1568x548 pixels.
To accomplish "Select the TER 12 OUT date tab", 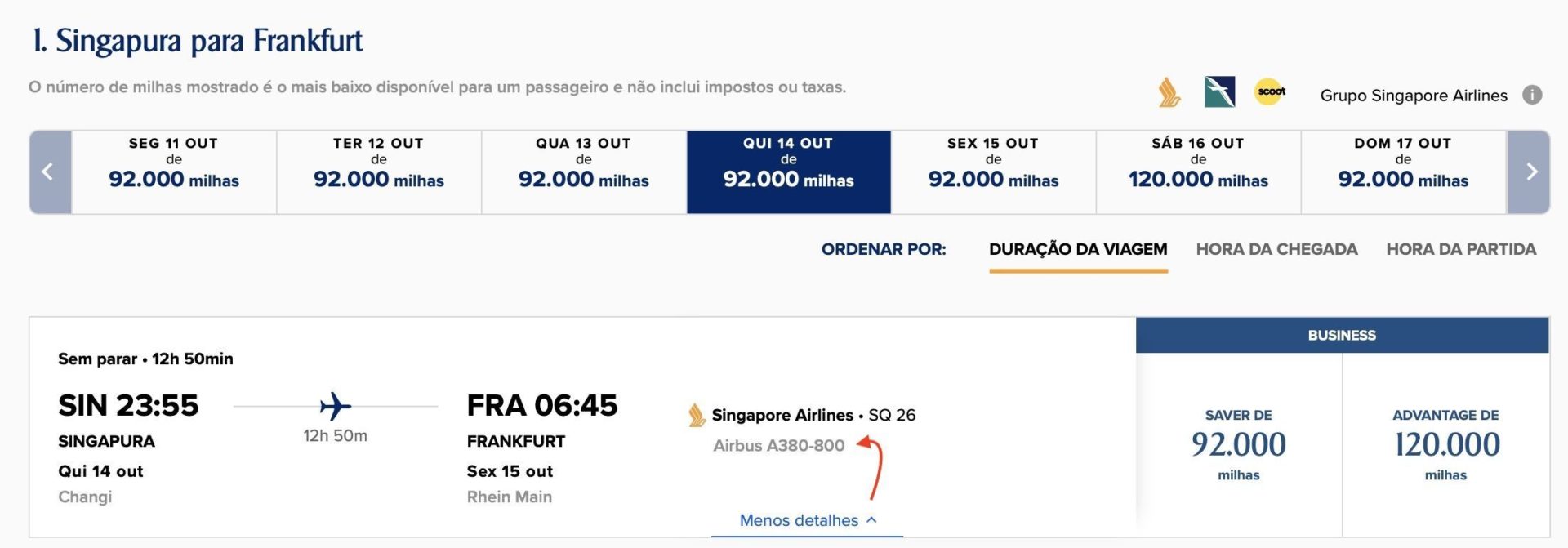I will (379, 172).
